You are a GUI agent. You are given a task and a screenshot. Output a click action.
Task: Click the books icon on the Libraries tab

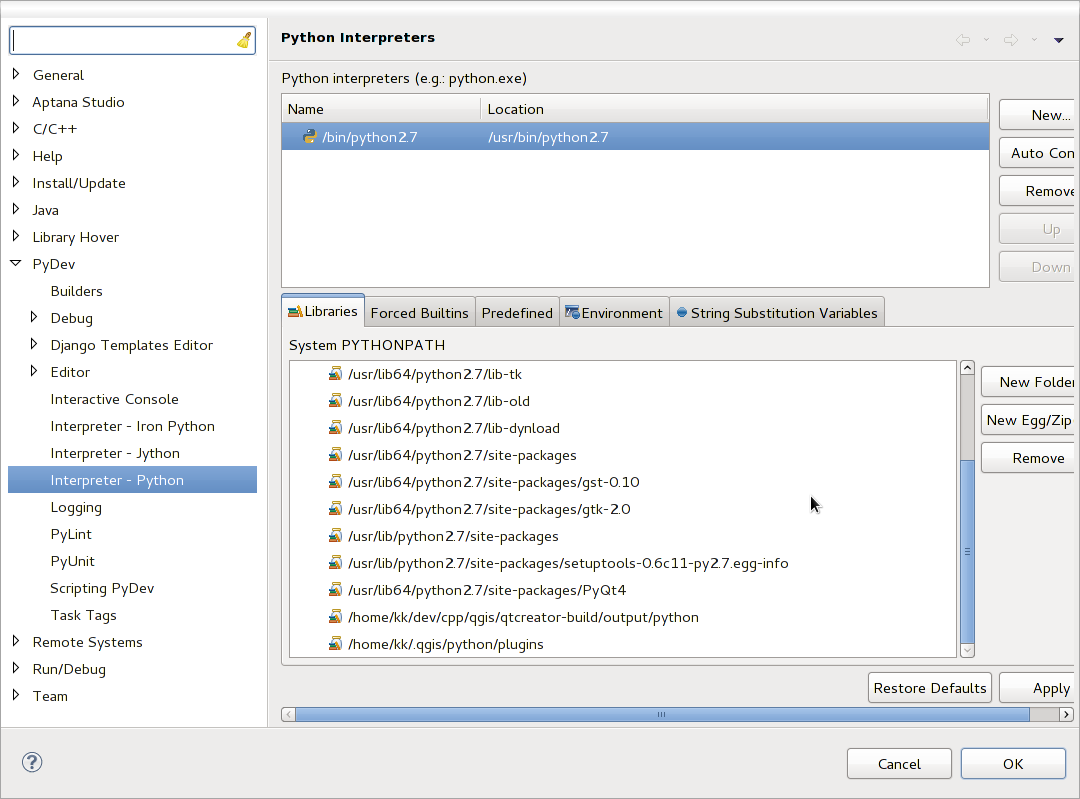(x=297, y=311)
